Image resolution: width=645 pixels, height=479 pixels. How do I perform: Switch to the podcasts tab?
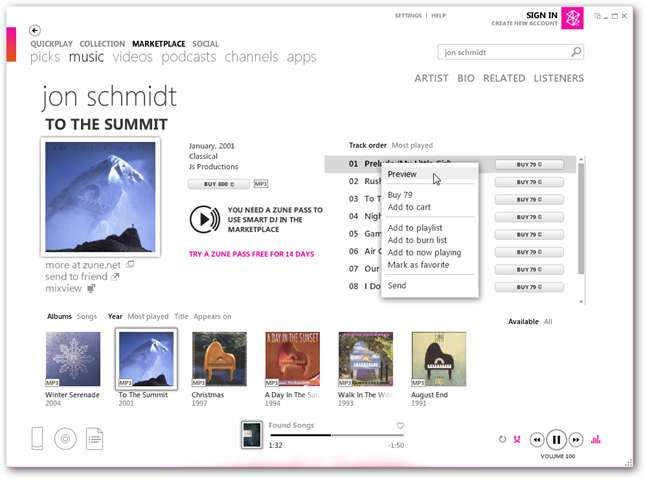188,57
